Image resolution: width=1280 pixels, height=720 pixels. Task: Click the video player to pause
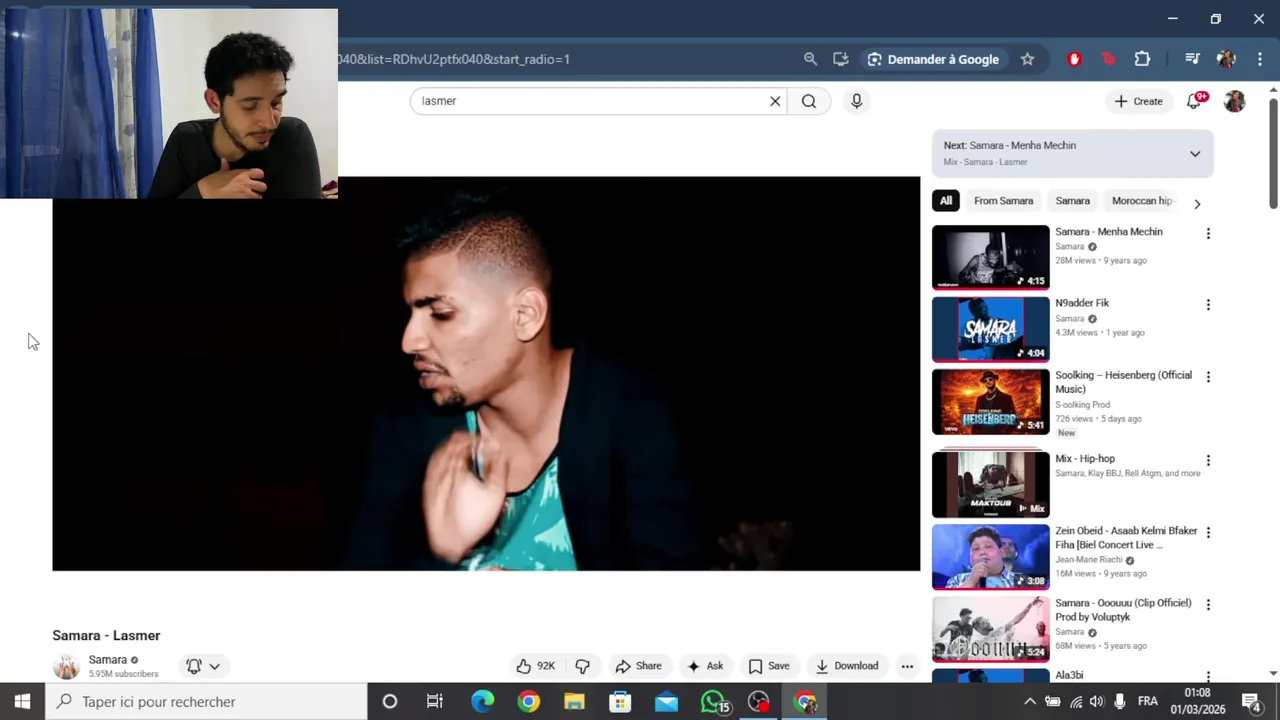click(x=486, y=374)
